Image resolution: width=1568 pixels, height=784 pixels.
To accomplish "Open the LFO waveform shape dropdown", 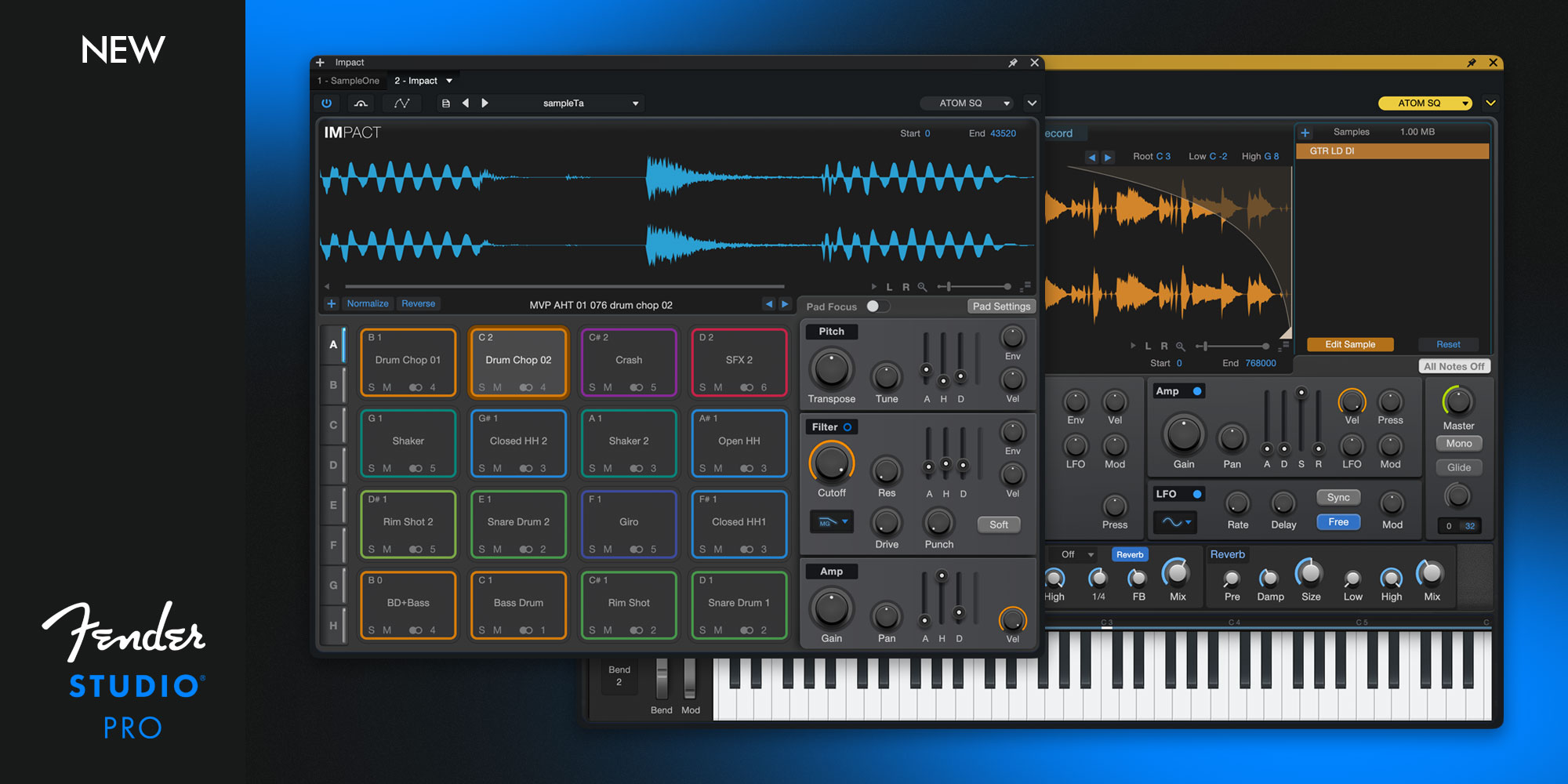I will pyautogui.click(x=1175, y=522).
